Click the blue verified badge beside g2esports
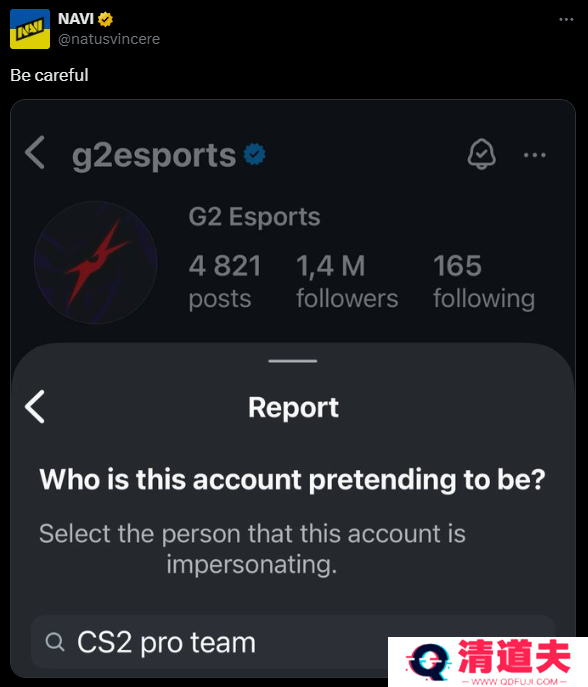This screenshot has height=687, width=588. [255, 154]
